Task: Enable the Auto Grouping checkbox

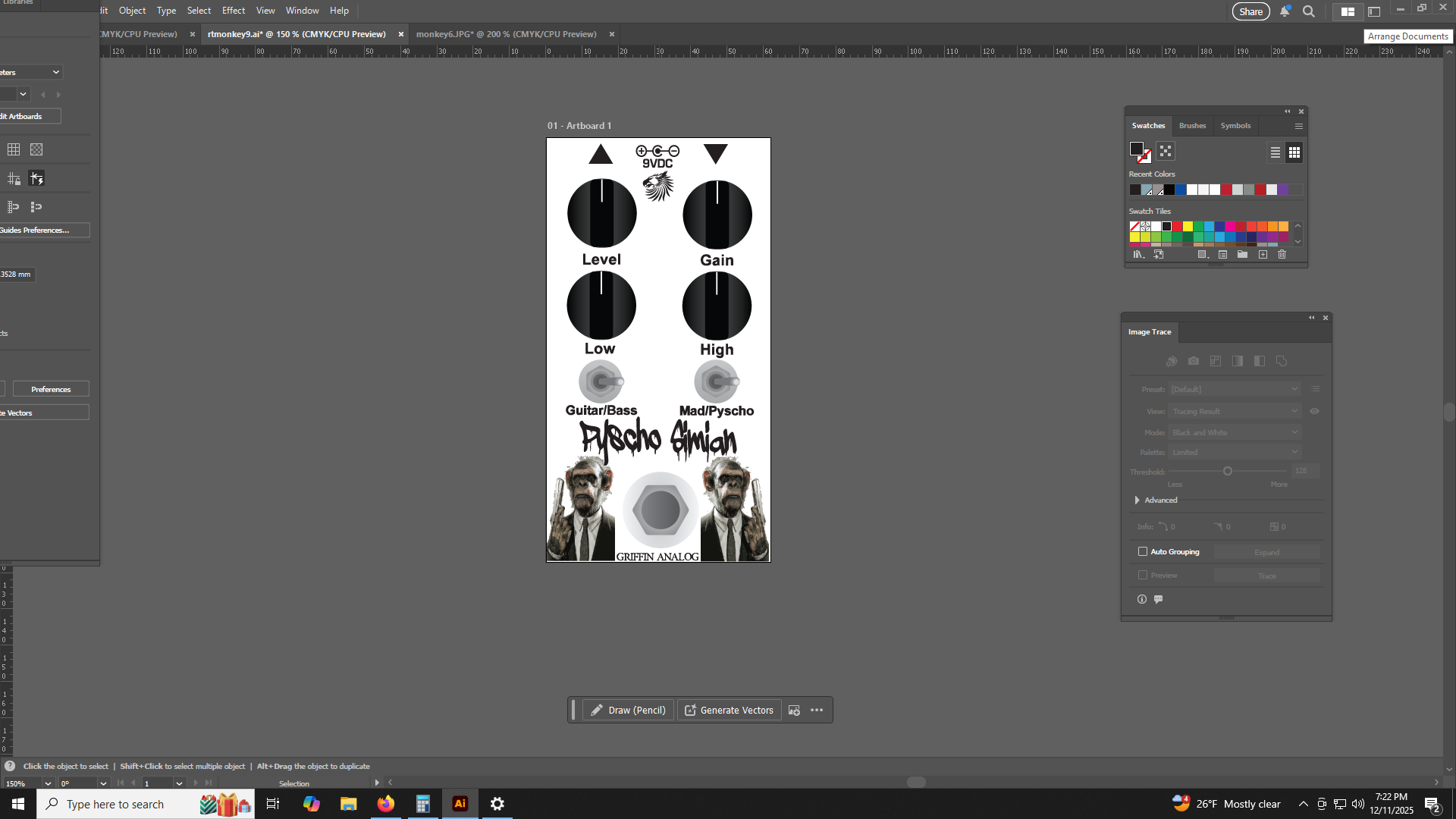Action: (1143, 552)
